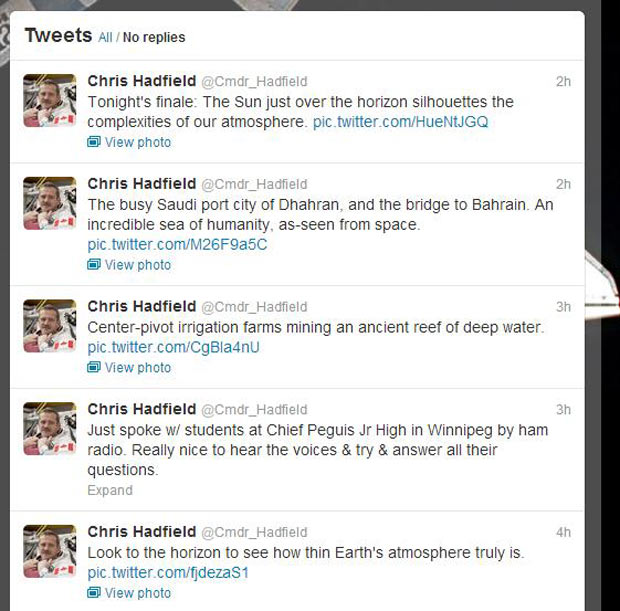Open pic.twitter.com/M26F9a5C link
The width and height of the screenshot is (620, 611).
point(177,244)
